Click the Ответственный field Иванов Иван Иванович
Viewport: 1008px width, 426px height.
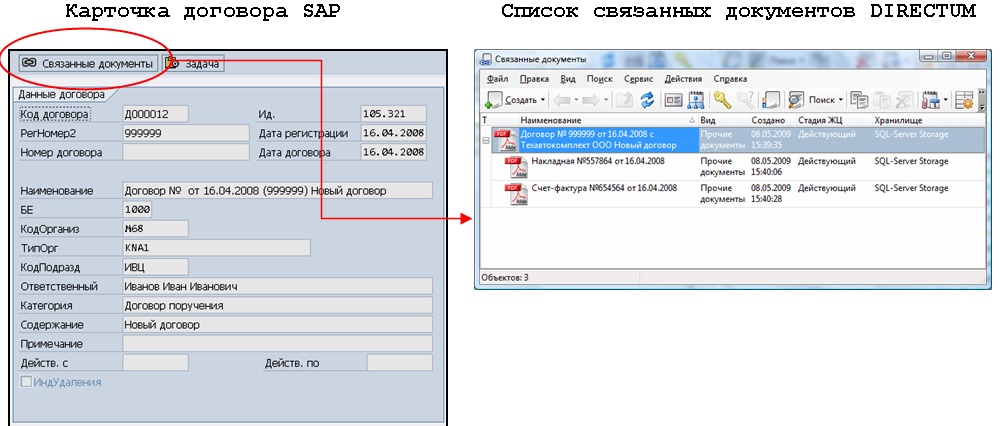point(277,287)
